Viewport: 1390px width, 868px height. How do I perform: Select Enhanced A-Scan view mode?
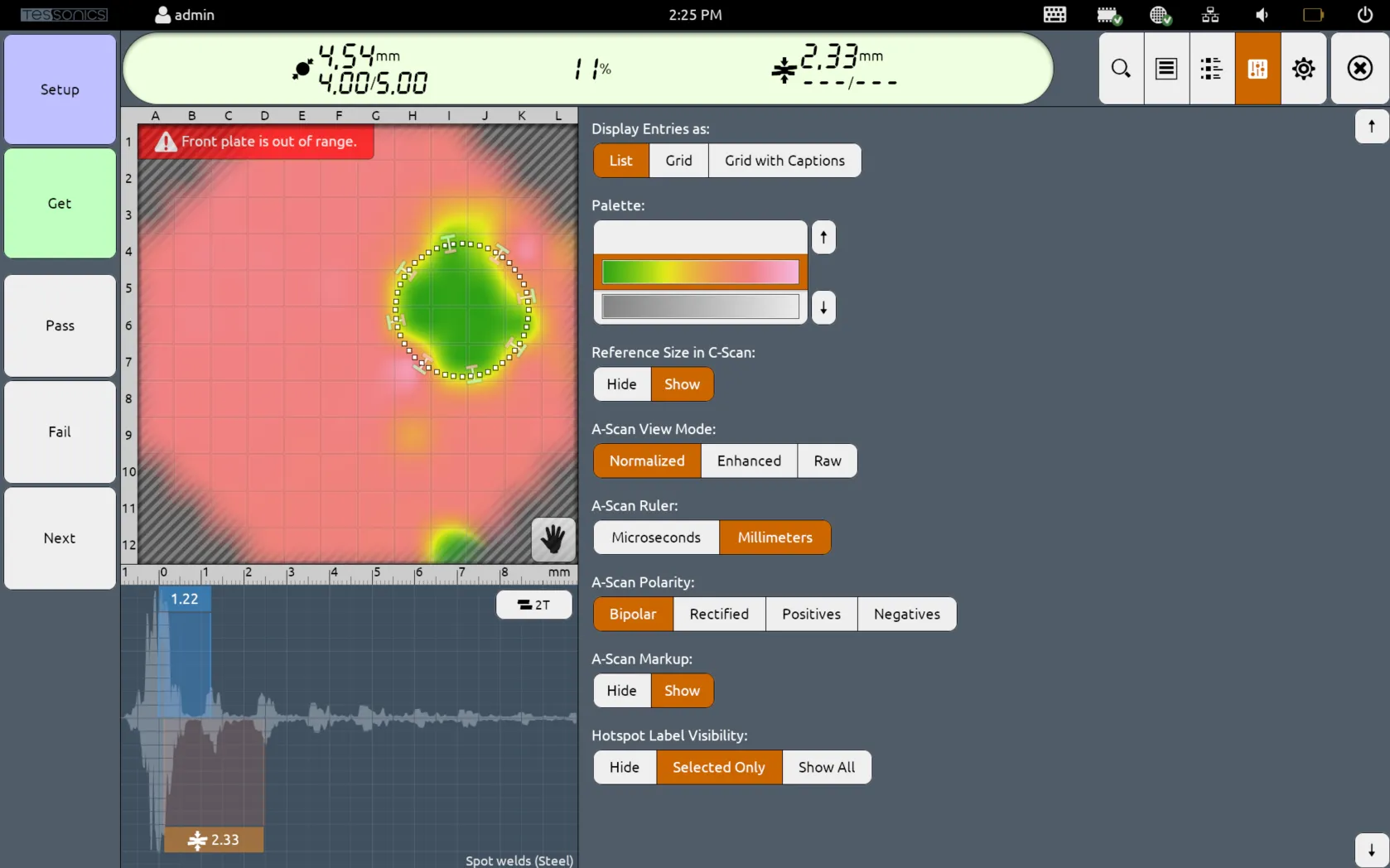[x=748, y=461]
